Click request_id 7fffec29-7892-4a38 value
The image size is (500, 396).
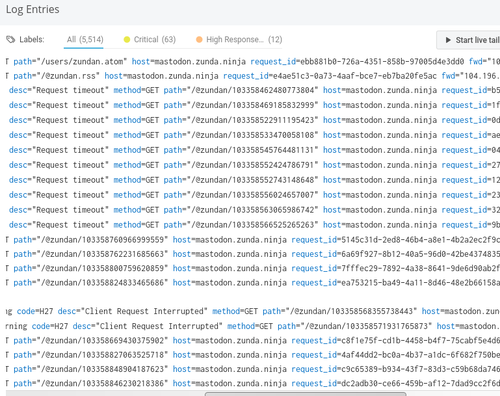tap(421, 269)
